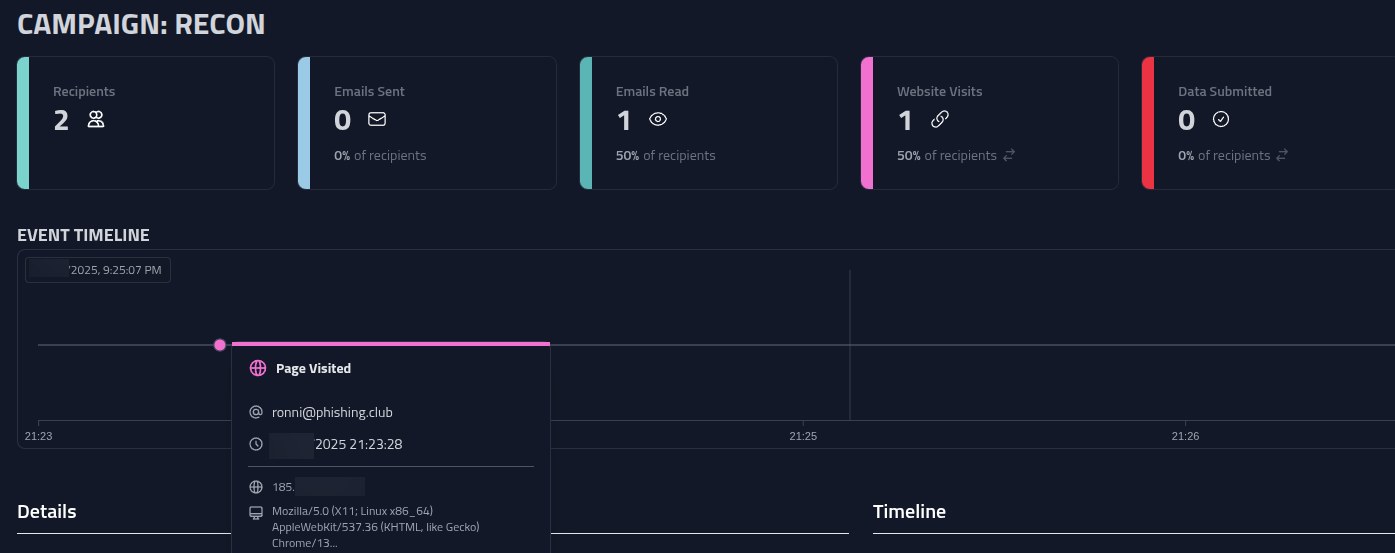The image size is (1395, 553).
Task: Open the Recipients stat card
Action: [x=146, y=123]
